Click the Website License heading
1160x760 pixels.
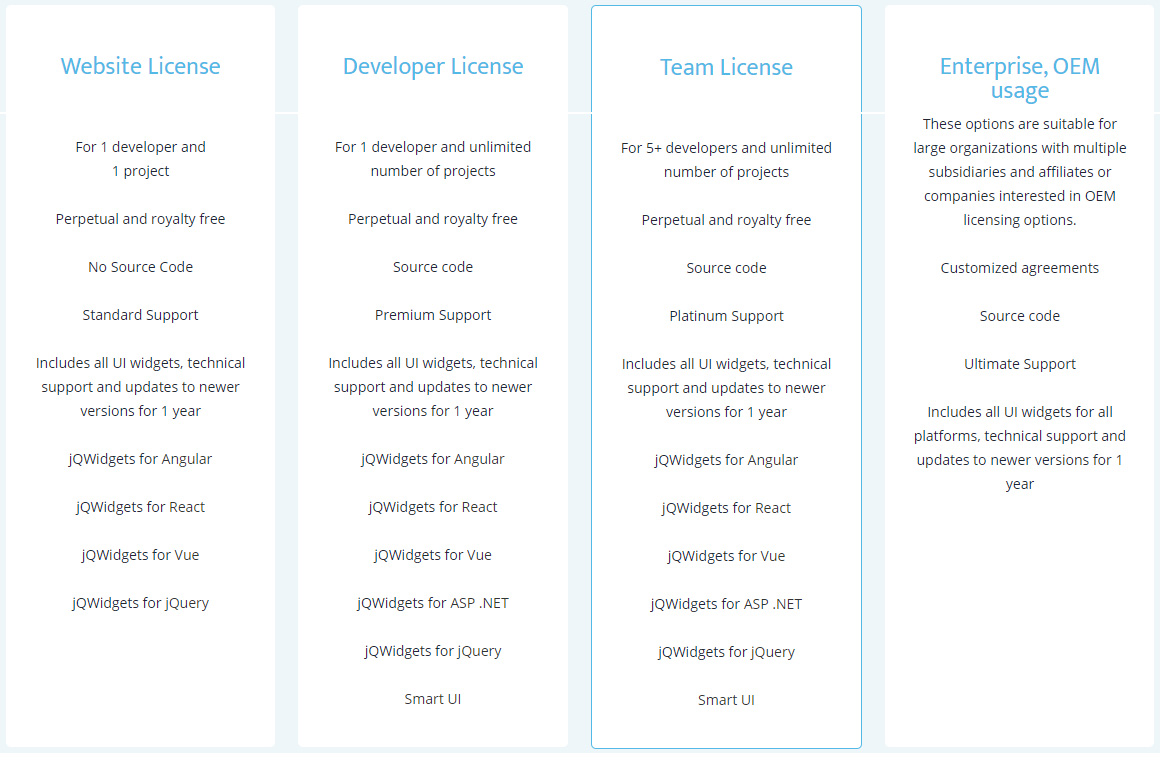coord(141,67)
